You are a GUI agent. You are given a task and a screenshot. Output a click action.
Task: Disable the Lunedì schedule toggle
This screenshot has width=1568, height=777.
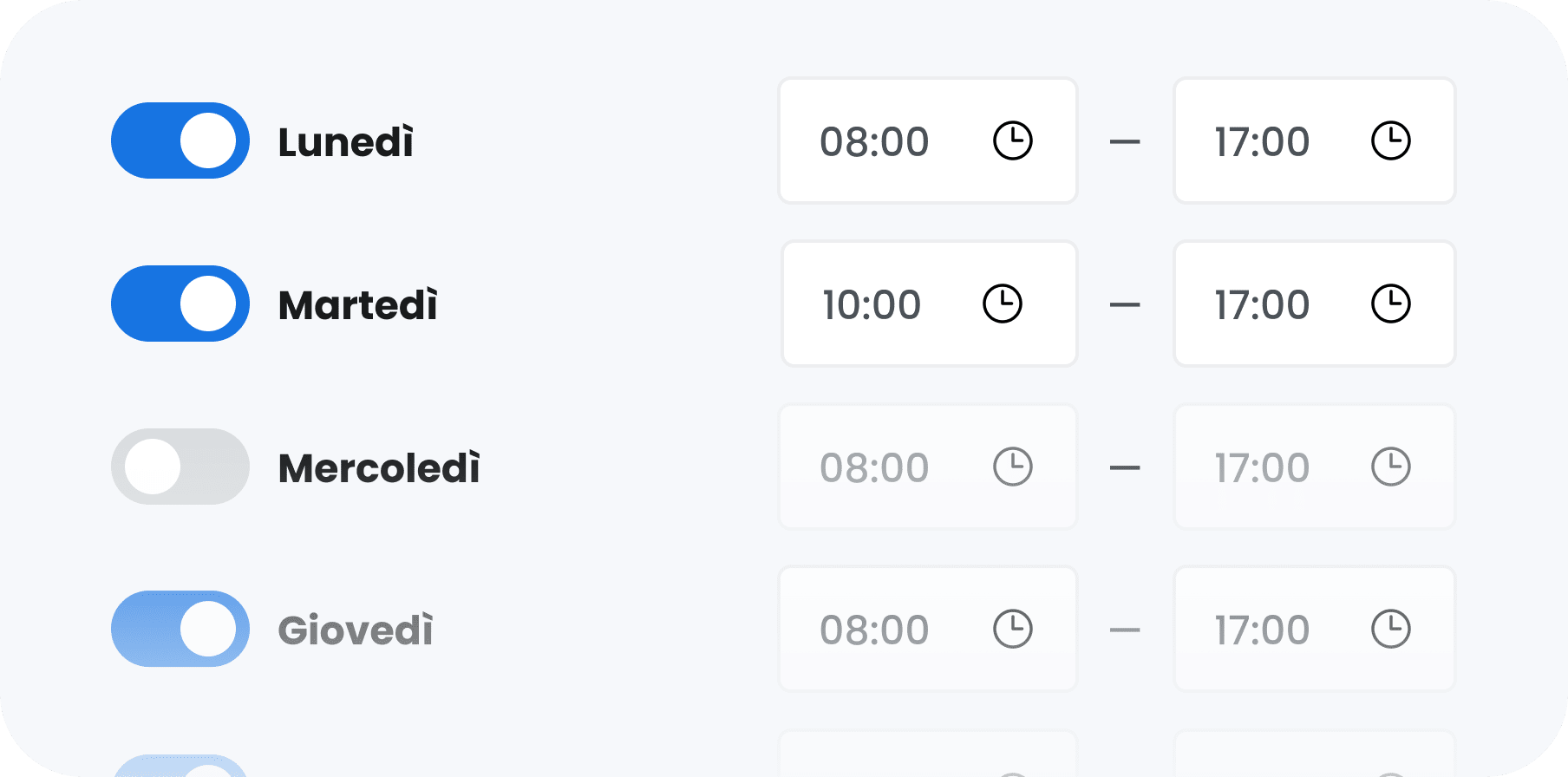pos(180,140)
